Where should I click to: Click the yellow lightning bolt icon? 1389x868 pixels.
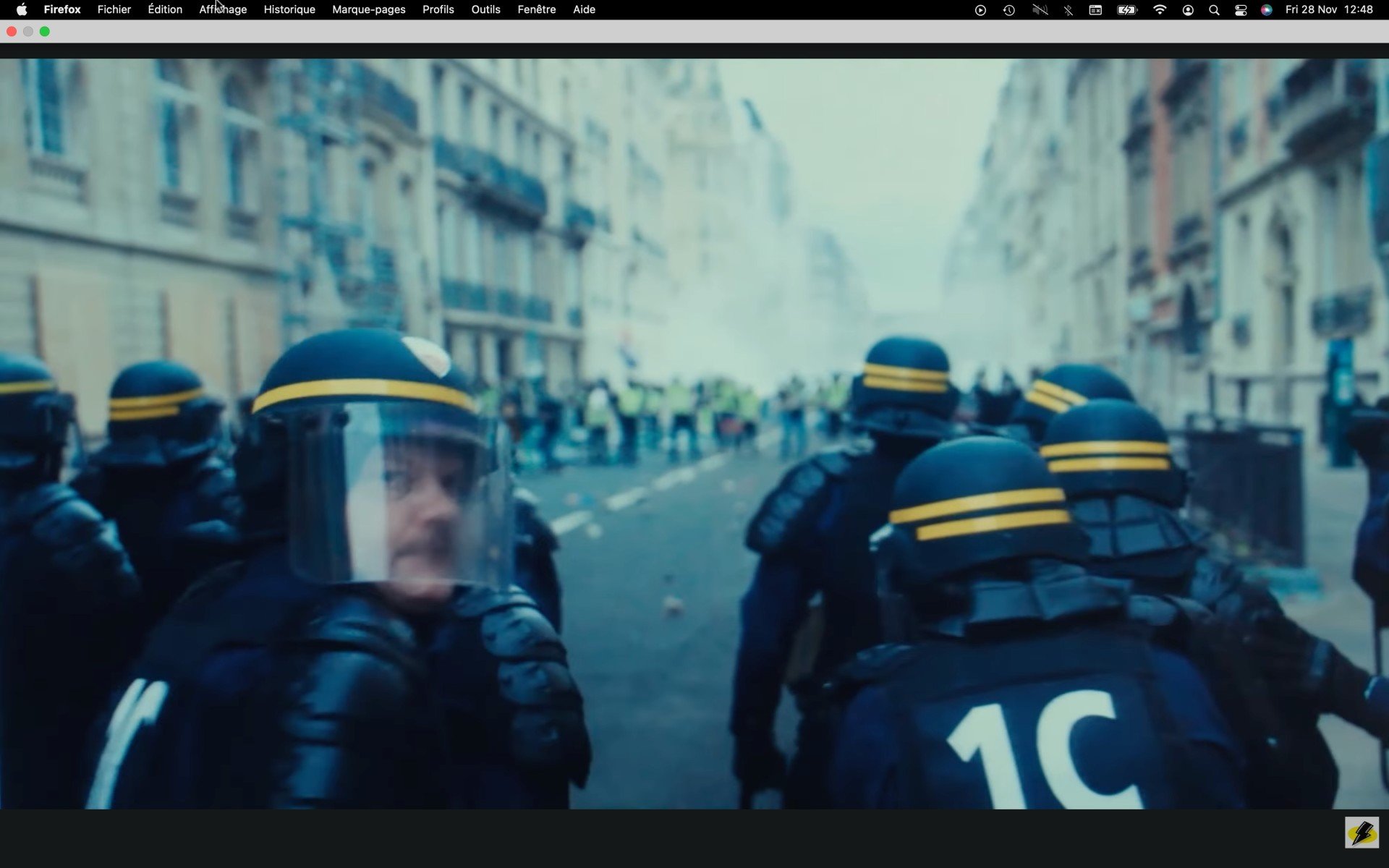(1362, 833)
